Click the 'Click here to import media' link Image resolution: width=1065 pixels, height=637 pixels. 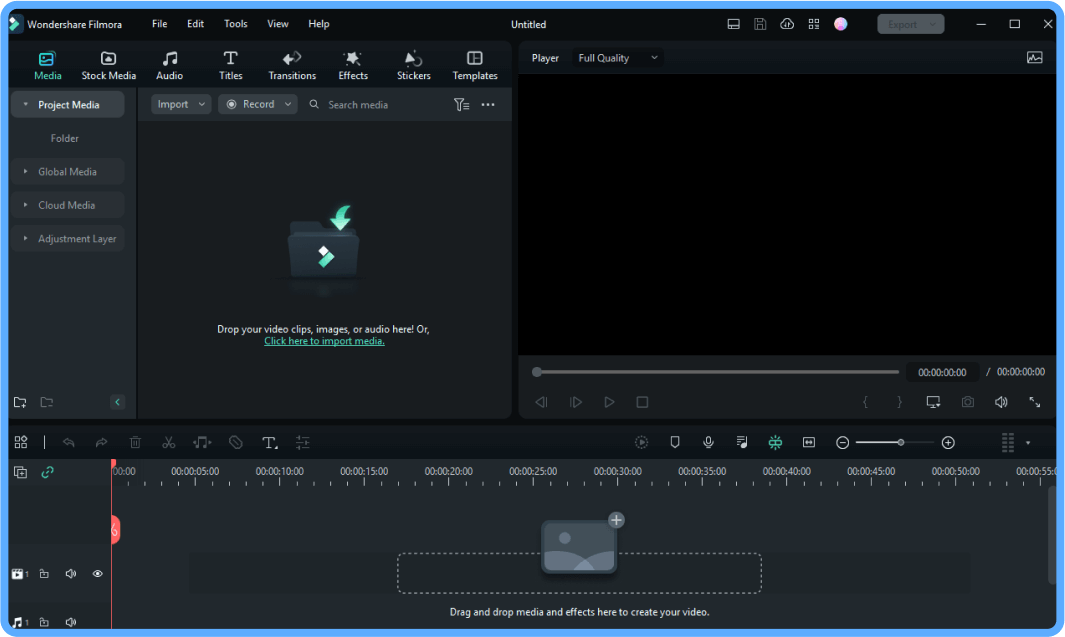pyautogui.click(x=324, y=341)
